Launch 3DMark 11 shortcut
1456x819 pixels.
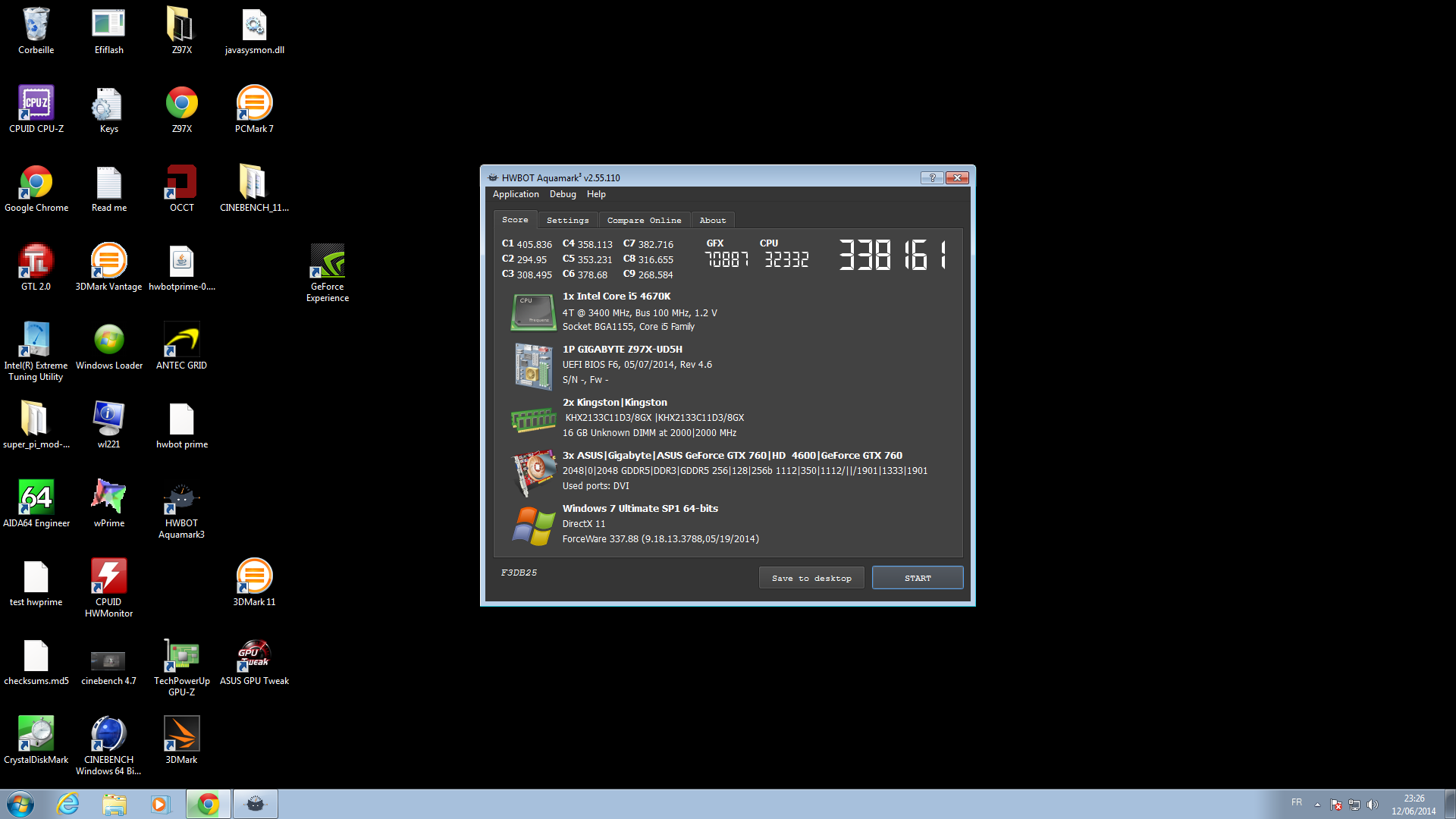[254, 582]
